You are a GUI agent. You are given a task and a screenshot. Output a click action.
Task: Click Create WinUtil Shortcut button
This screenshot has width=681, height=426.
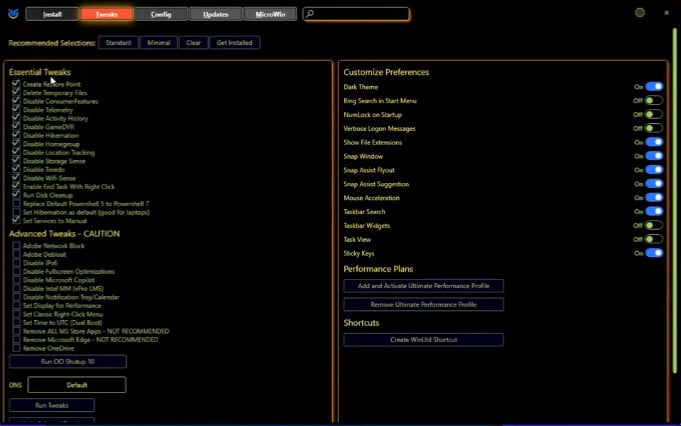(x=423, y=340)
